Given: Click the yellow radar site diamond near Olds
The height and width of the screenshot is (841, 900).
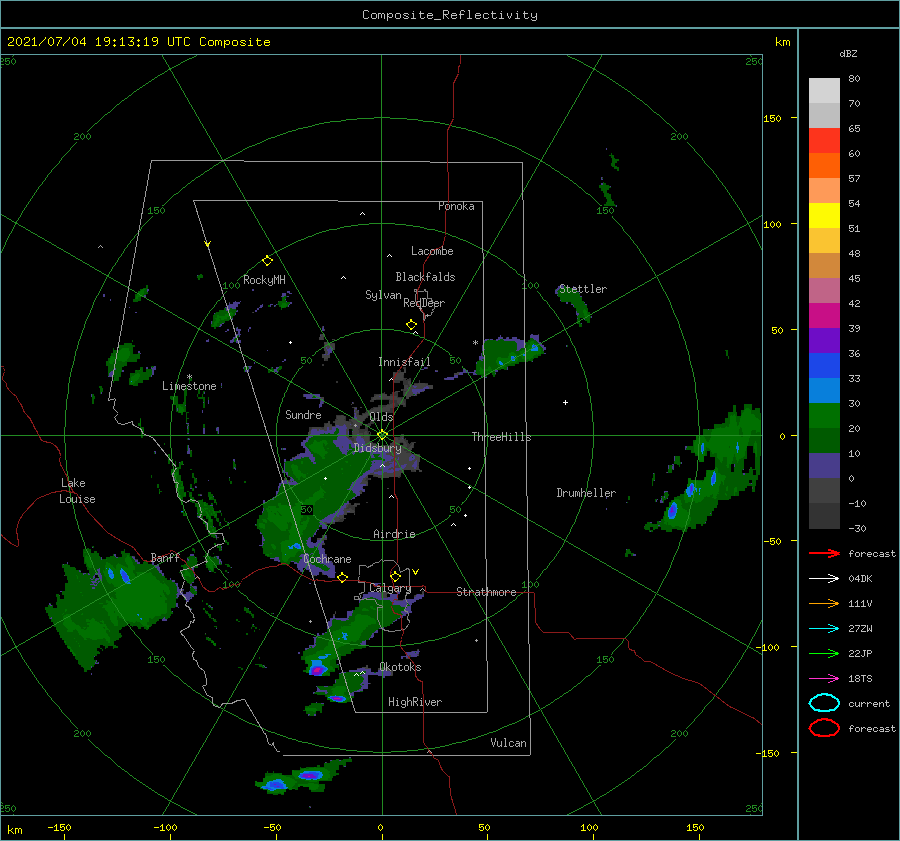Looking at the screenshot, I should pos(382,435).
